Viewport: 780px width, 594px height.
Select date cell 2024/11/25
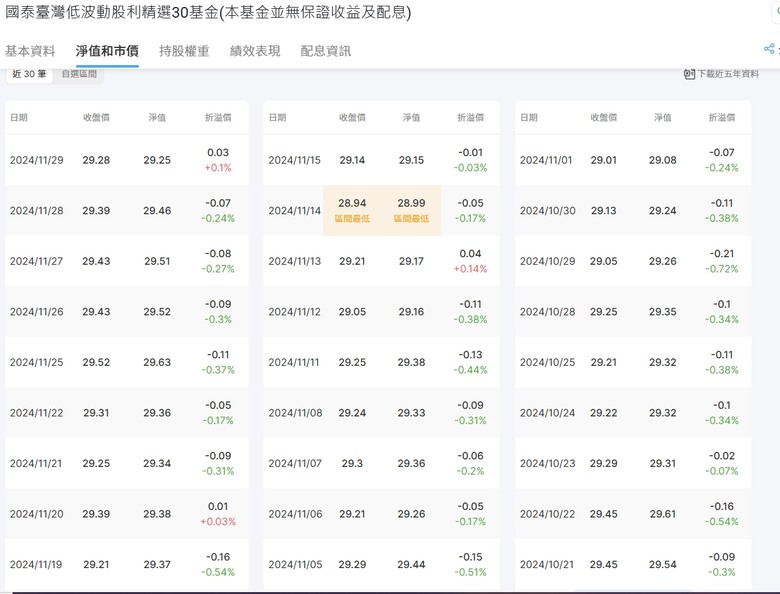pyautogui.click(x=37, y=362)
